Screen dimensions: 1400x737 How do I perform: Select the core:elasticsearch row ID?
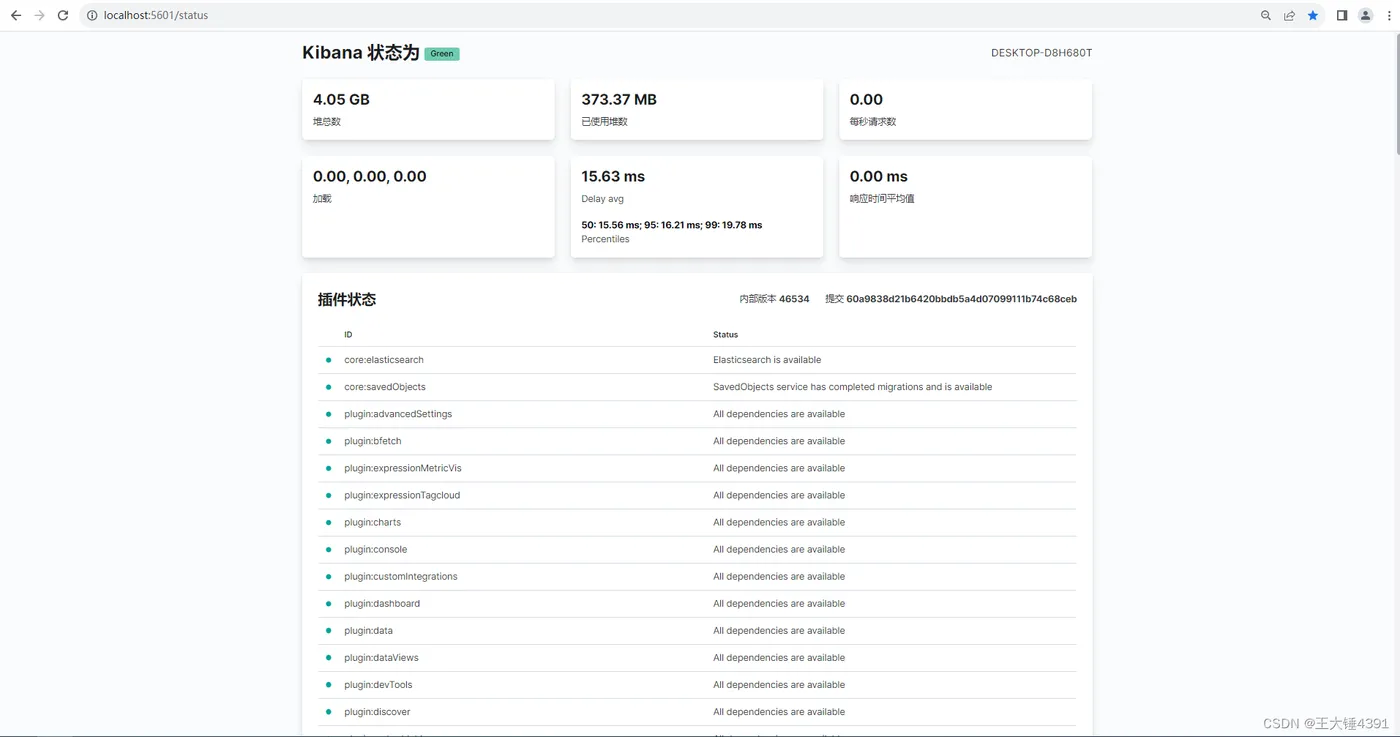tap(384, 360)
